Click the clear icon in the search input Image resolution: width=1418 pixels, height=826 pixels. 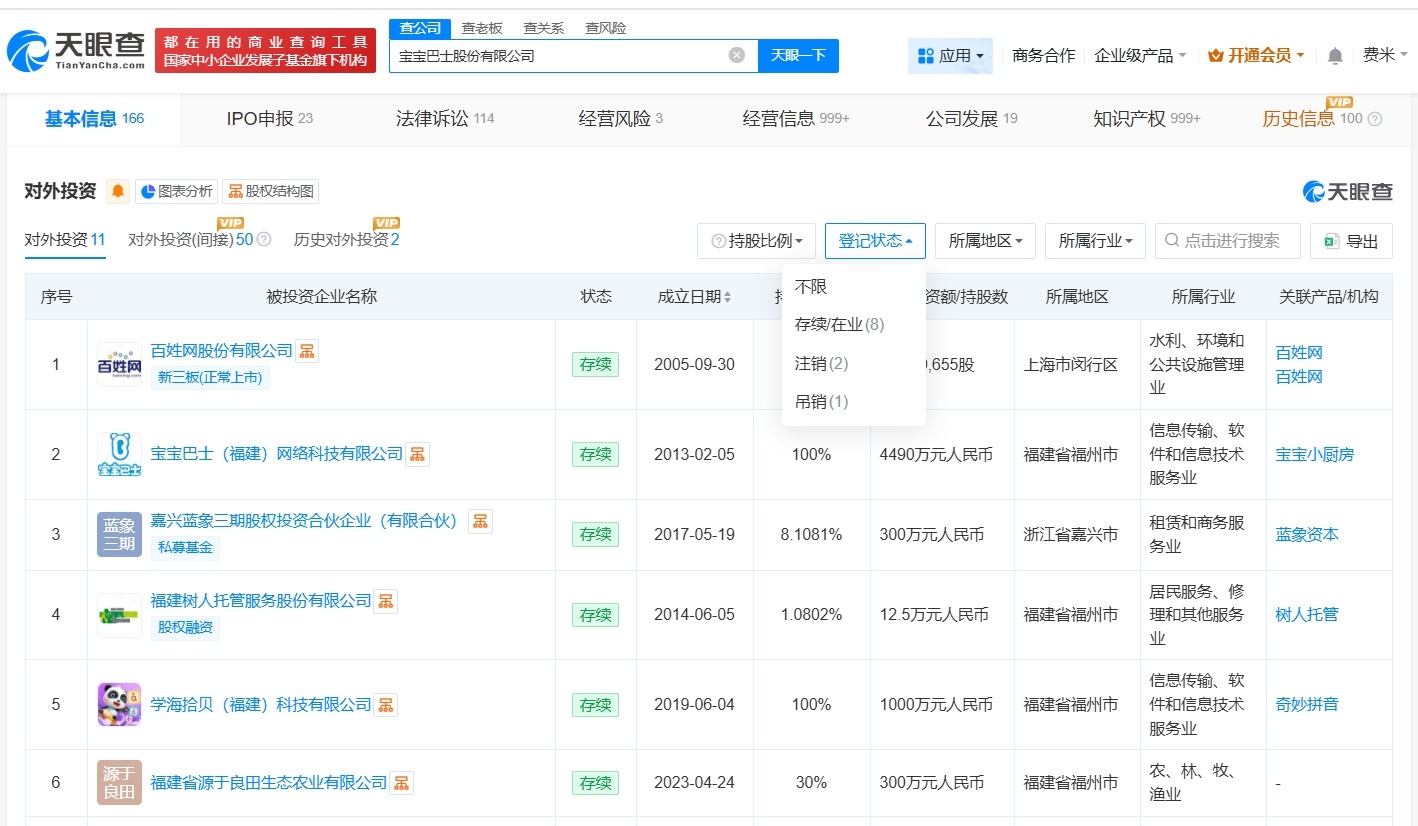[x=736, y=55]
